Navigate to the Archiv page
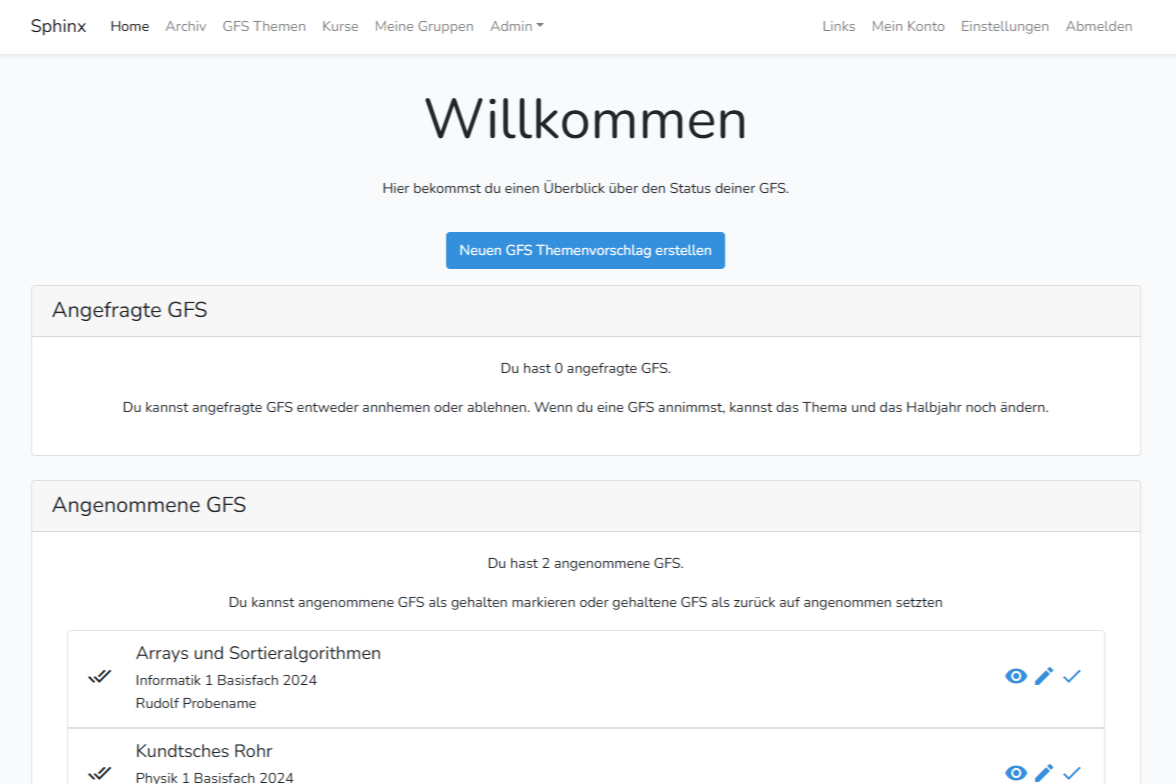 pos(185,26)
